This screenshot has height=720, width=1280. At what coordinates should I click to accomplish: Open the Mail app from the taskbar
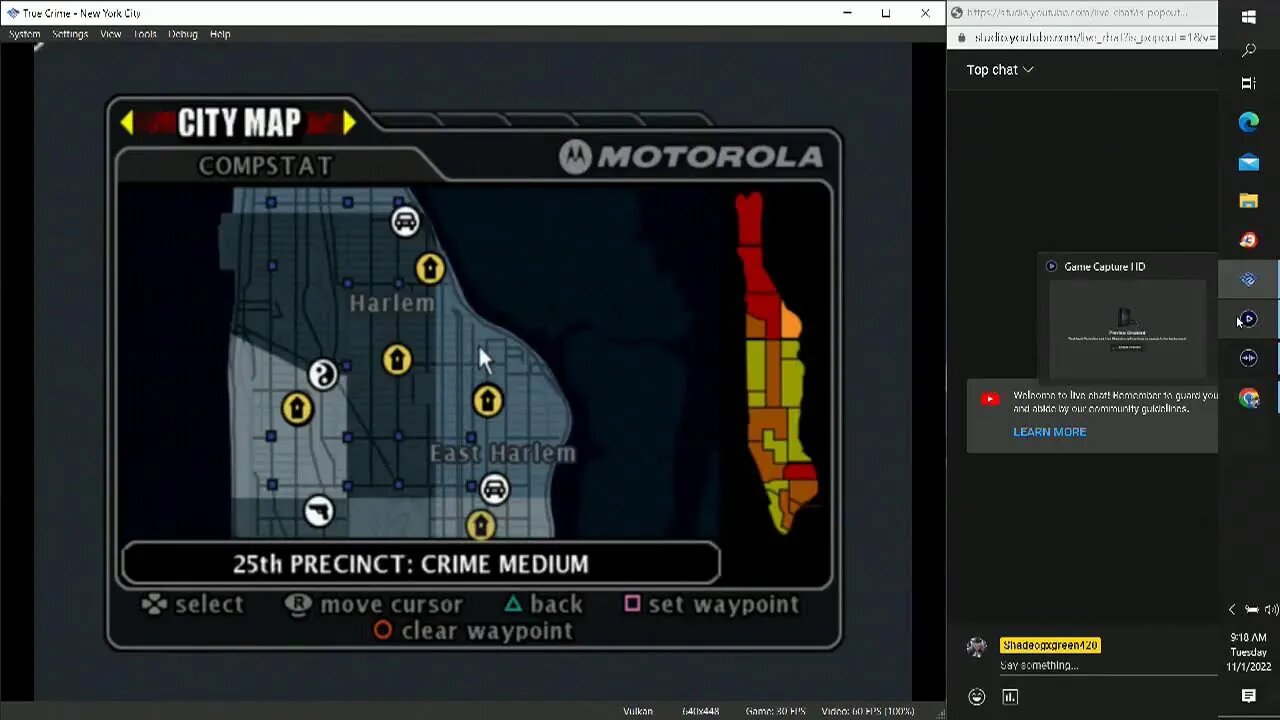[1249, 162]
